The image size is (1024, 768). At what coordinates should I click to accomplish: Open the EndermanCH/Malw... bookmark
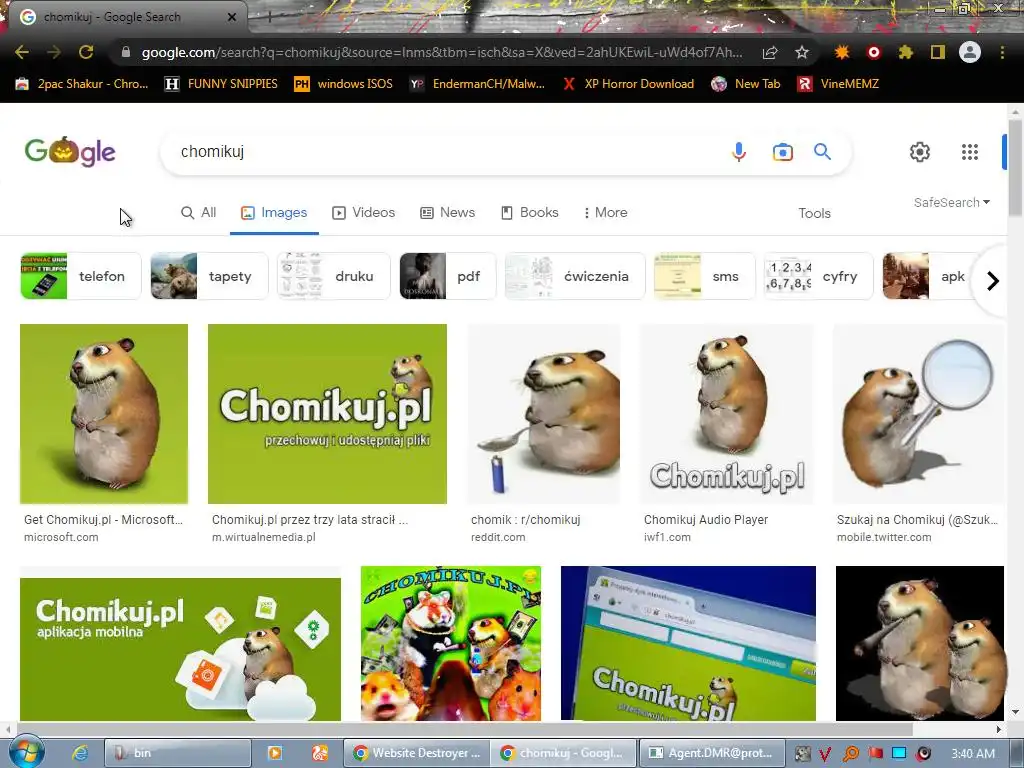coord(477,84)
